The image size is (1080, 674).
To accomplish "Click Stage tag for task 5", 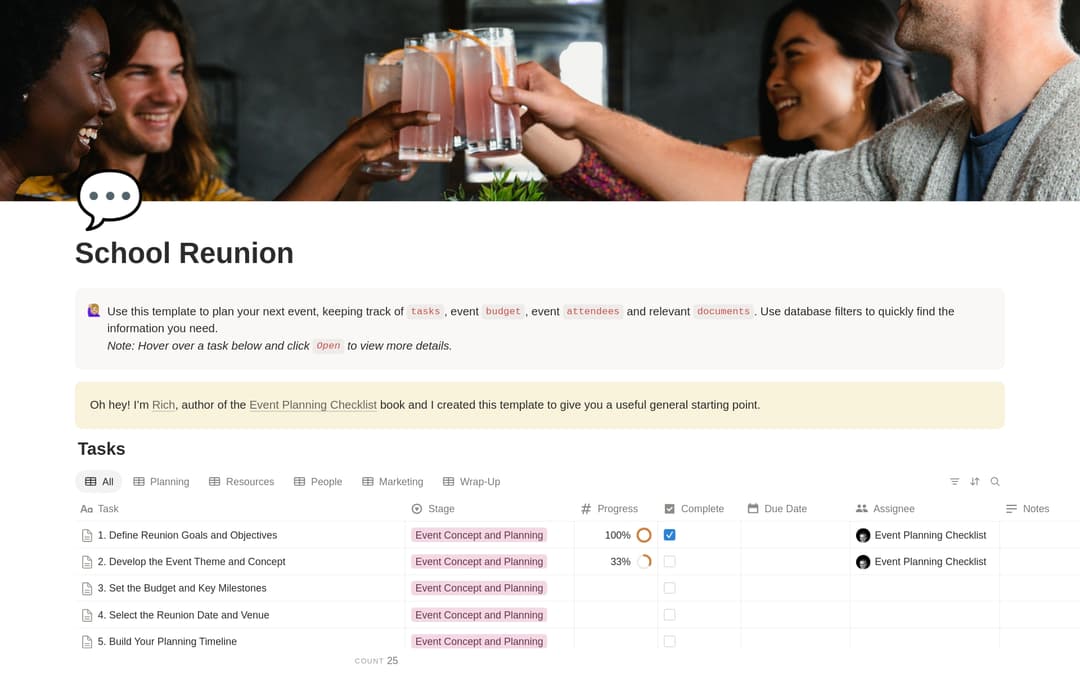I will [x=479, y=641].
